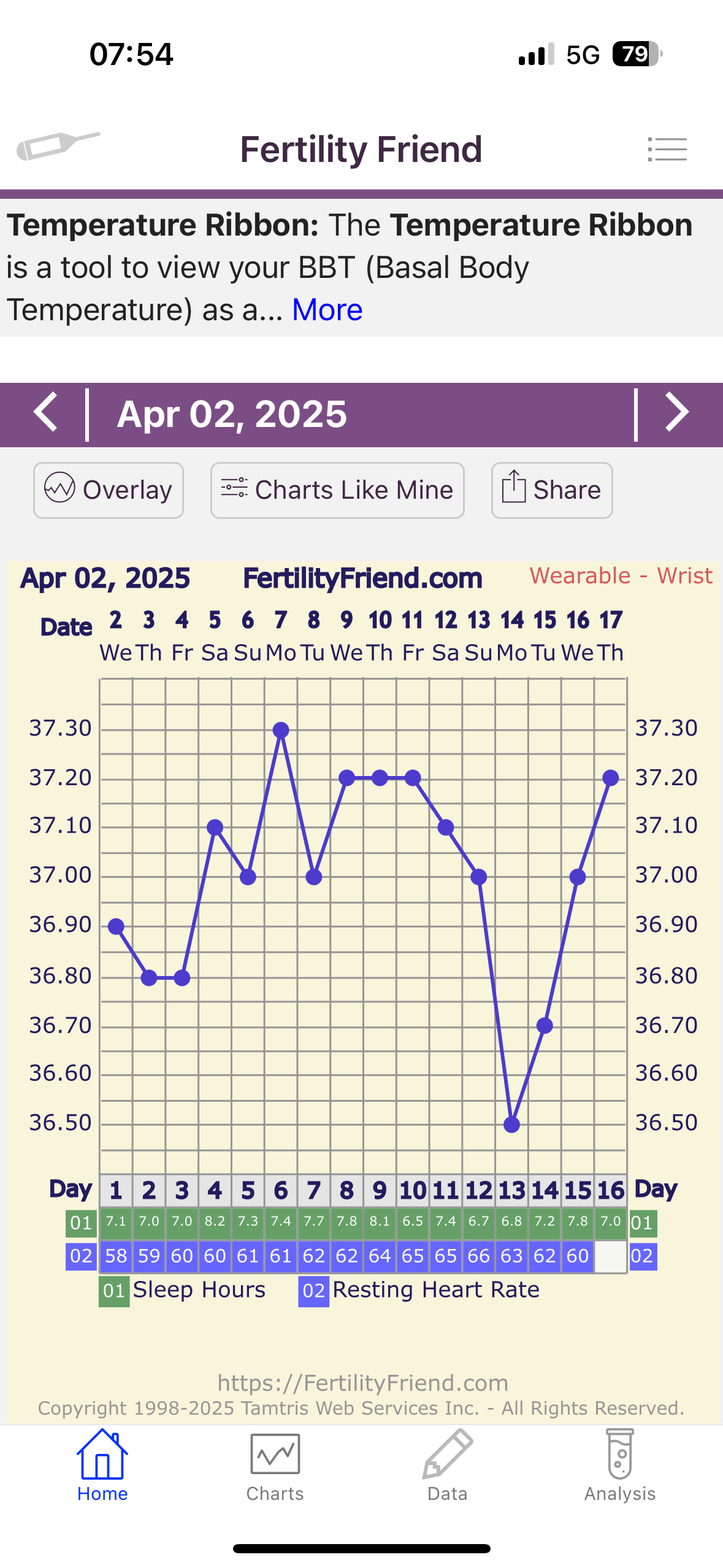Tap the Fertility Friend title

point(361,149)
